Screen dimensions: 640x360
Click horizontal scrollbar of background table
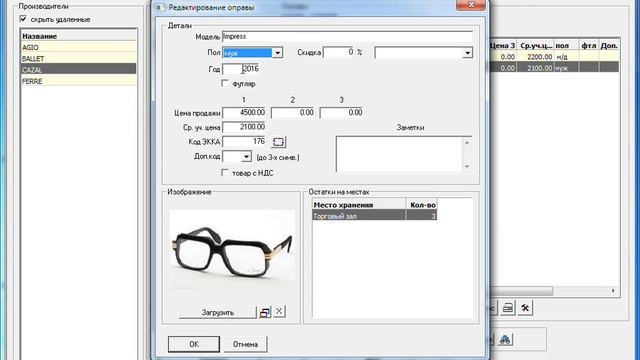522,291
